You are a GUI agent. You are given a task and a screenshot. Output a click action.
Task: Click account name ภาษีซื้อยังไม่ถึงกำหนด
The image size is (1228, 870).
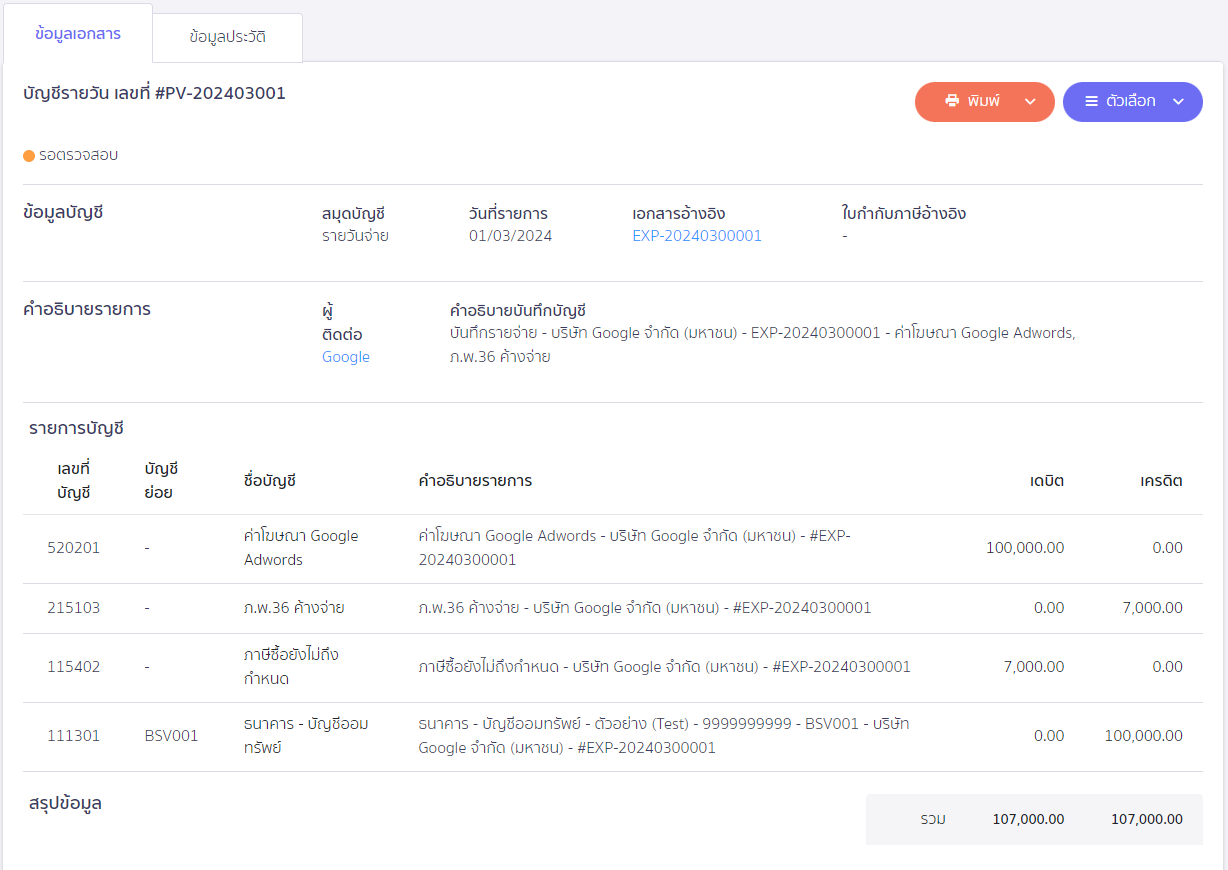(292, 667)
